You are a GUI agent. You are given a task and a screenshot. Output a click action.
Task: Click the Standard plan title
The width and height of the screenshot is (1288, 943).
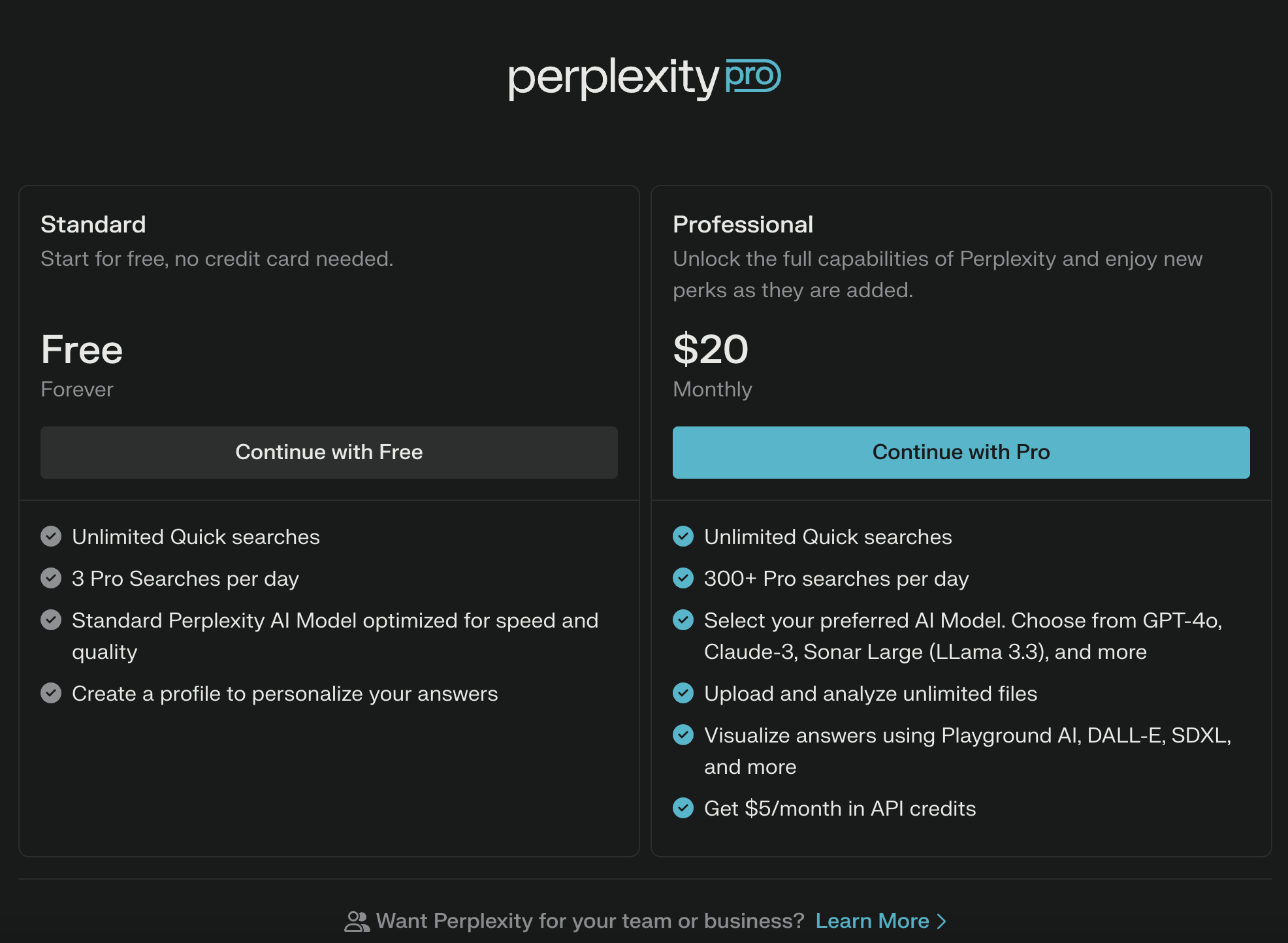(x=93, y=224)
